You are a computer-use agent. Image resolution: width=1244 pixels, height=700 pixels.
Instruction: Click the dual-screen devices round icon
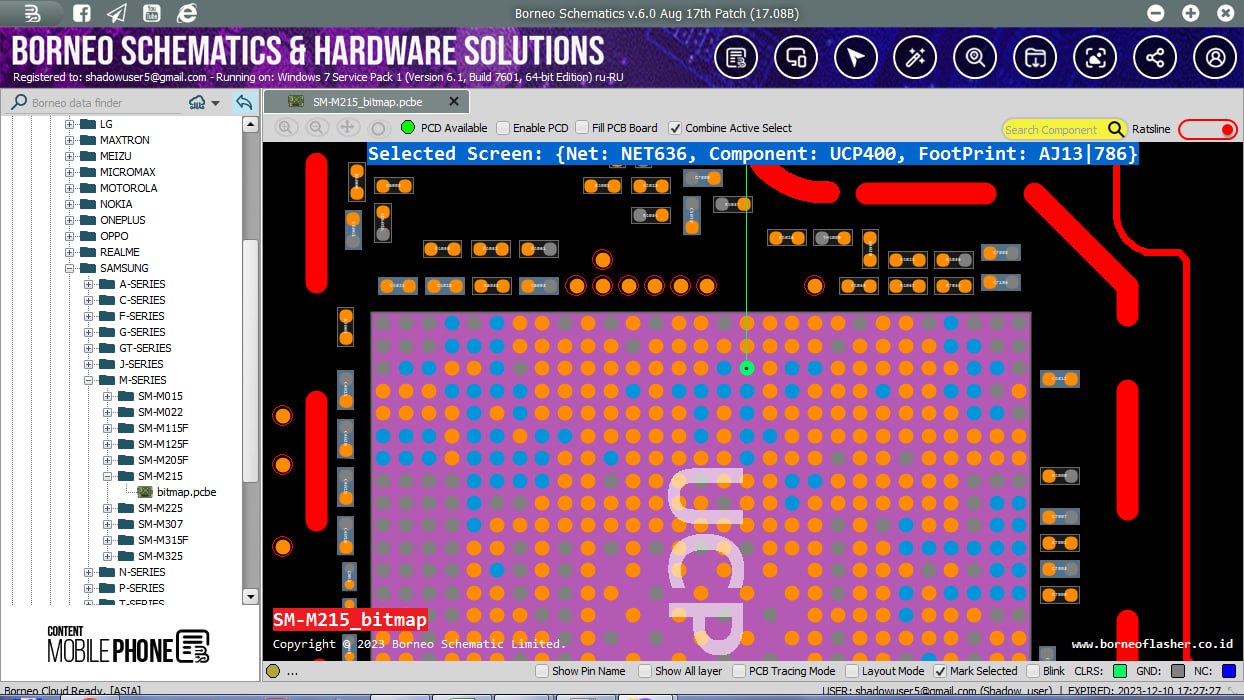click(x=796, y=58)
